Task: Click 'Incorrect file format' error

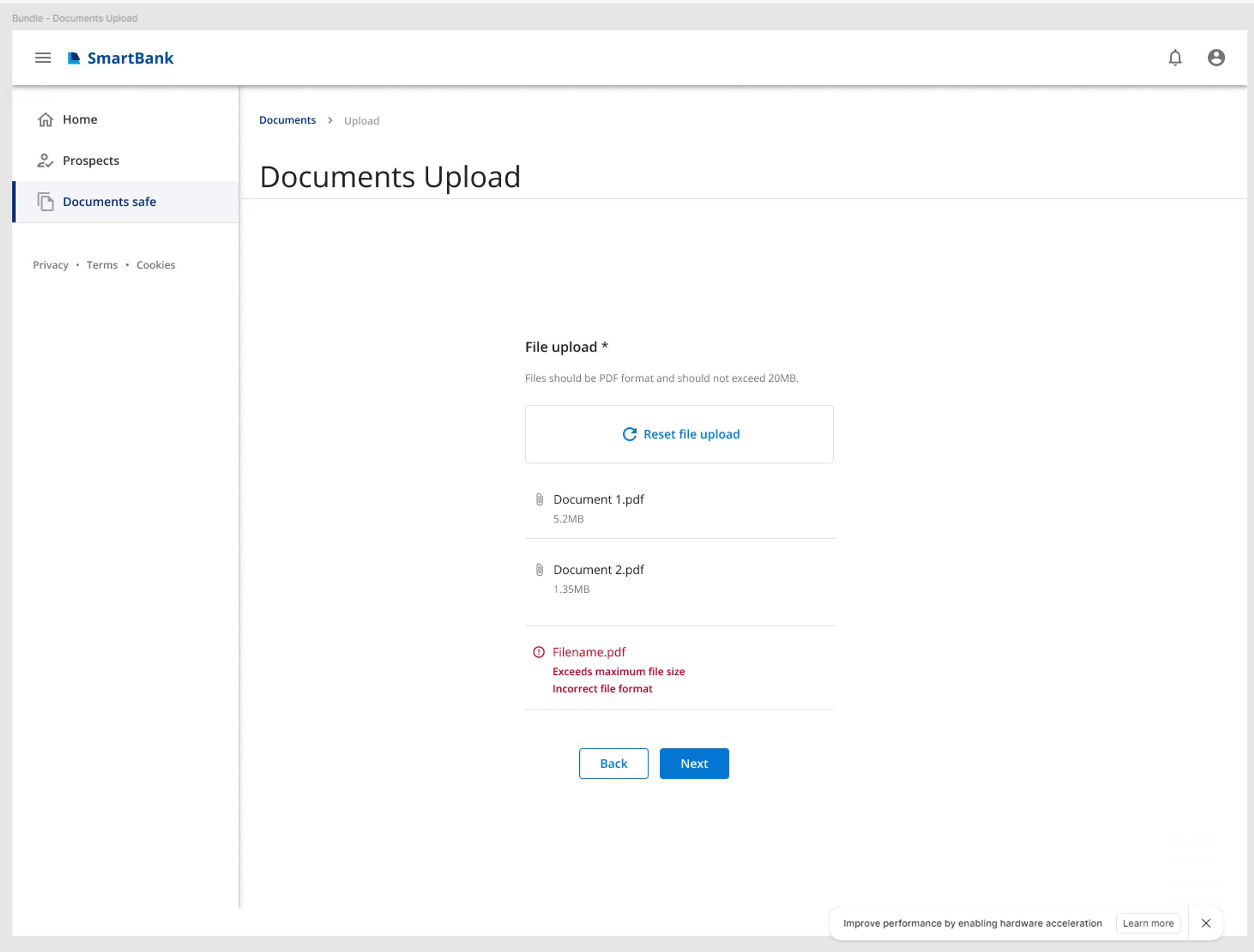Action: pyautogui.click(x=602, y=689)
